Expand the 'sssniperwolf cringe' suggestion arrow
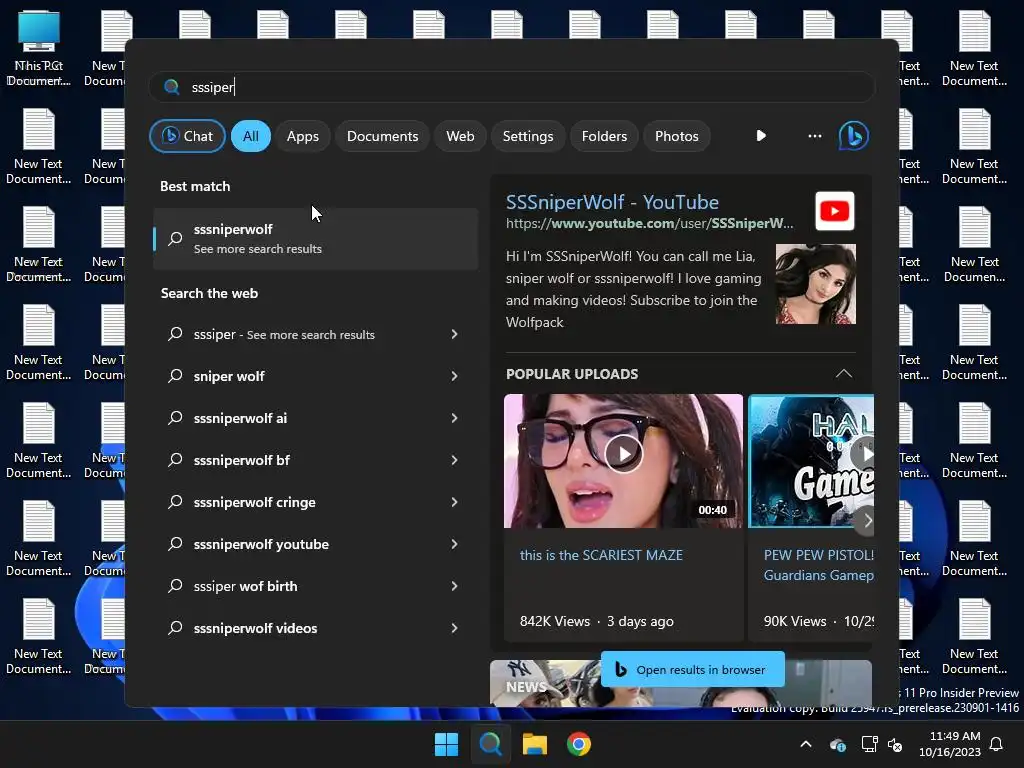The image size is (1024, 768). click(455, 502)
